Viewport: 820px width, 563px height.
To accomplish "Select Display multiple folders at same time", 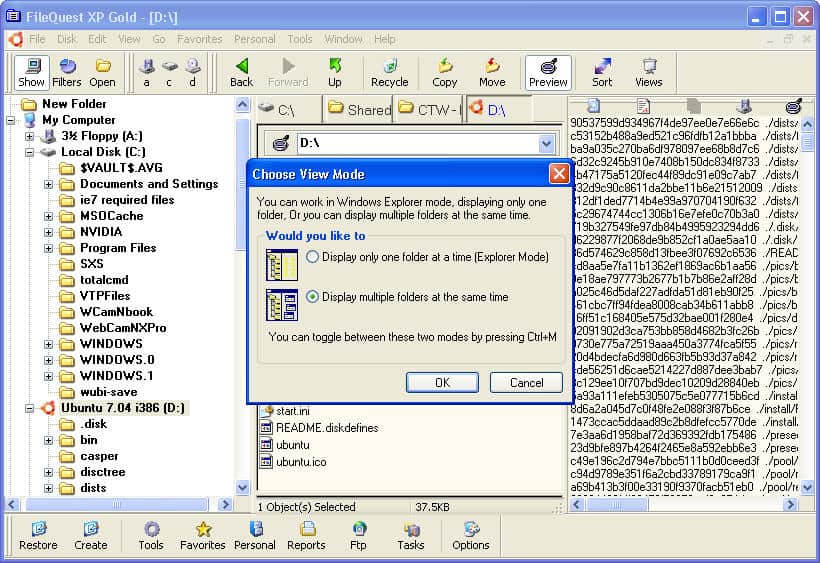I will coord(313,297).
